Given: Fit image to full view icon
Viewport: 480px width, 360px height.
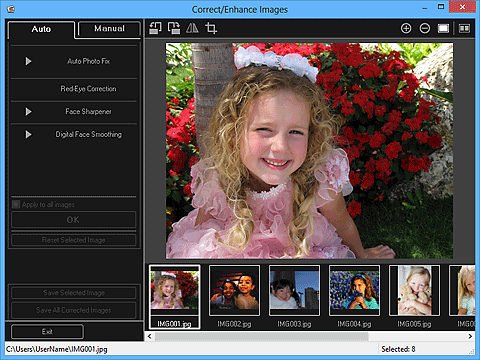Looking at the screenshot, I should [443, 28].
